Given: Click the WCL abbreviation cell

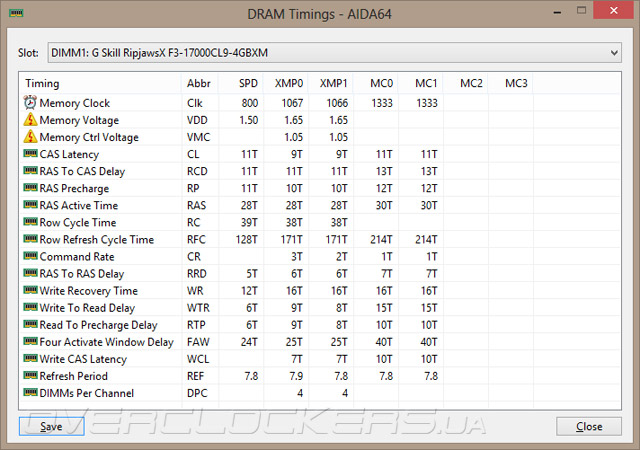Looking at the screenshot, I should [x=198, y=359].
